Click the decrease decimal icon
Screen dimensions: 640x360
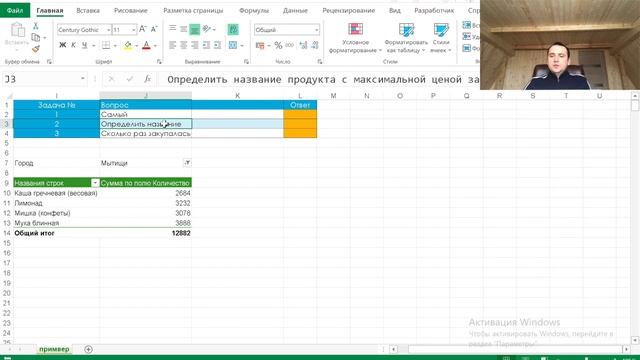click(315, 45)
